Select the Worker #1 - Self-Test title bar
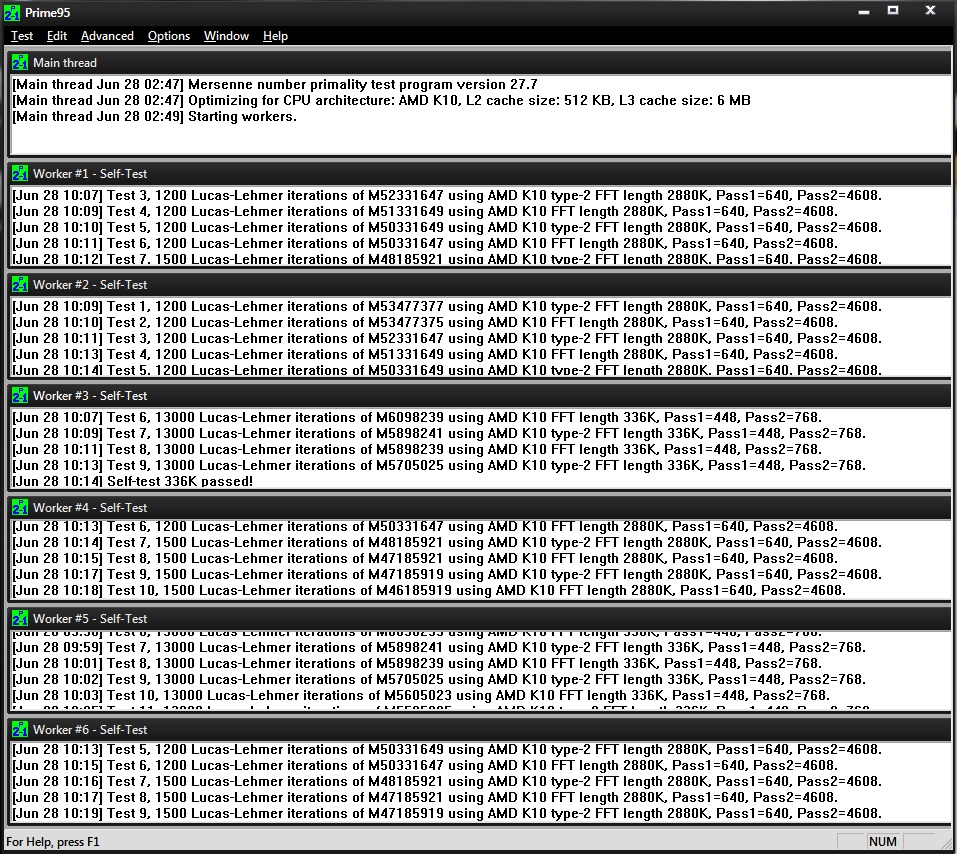The height and width of the screenshot is (854, 957). pos(479,173)
